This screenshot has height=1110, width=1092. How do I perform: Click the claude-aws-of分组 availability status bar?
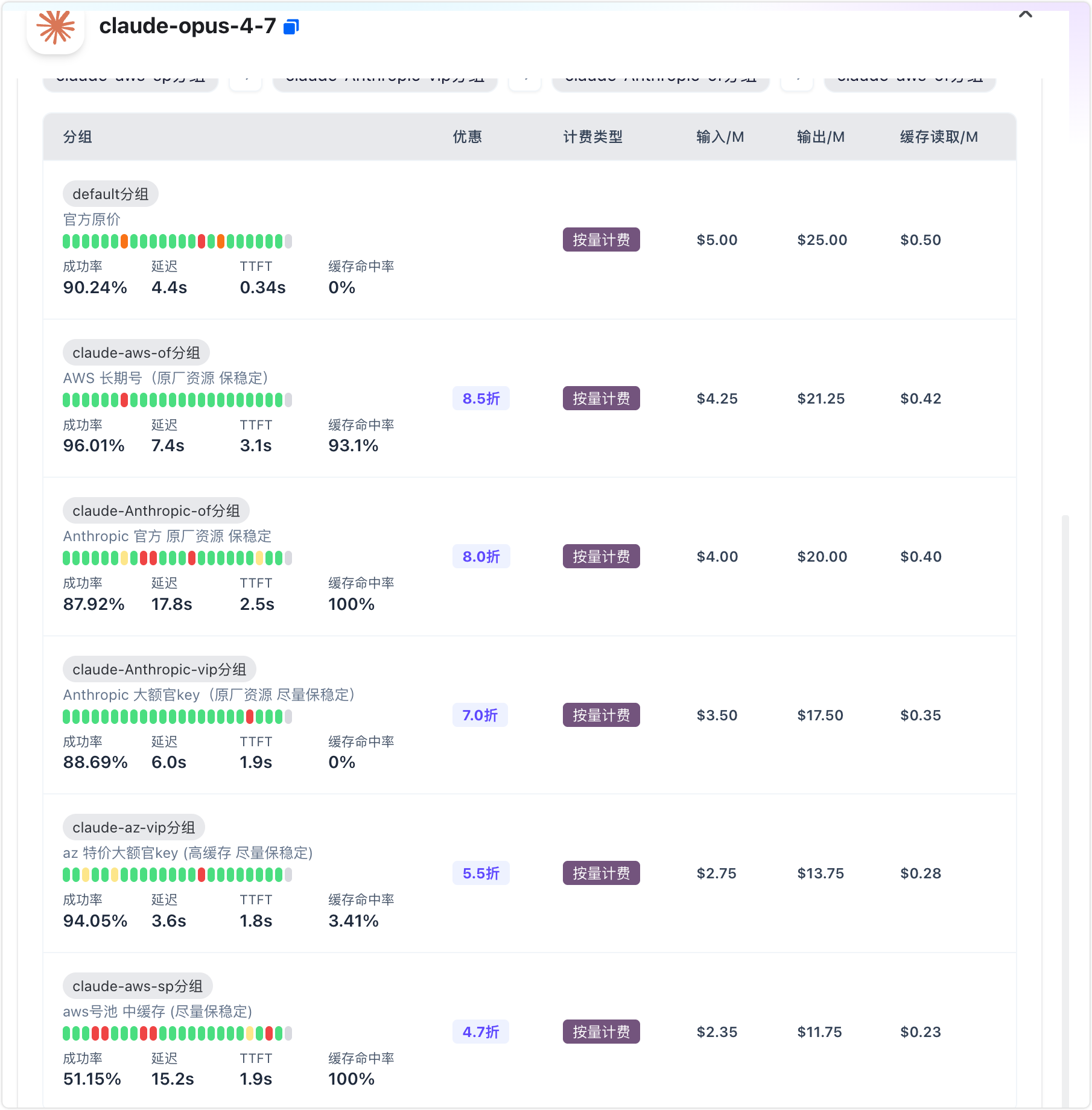tap(177, 400)
